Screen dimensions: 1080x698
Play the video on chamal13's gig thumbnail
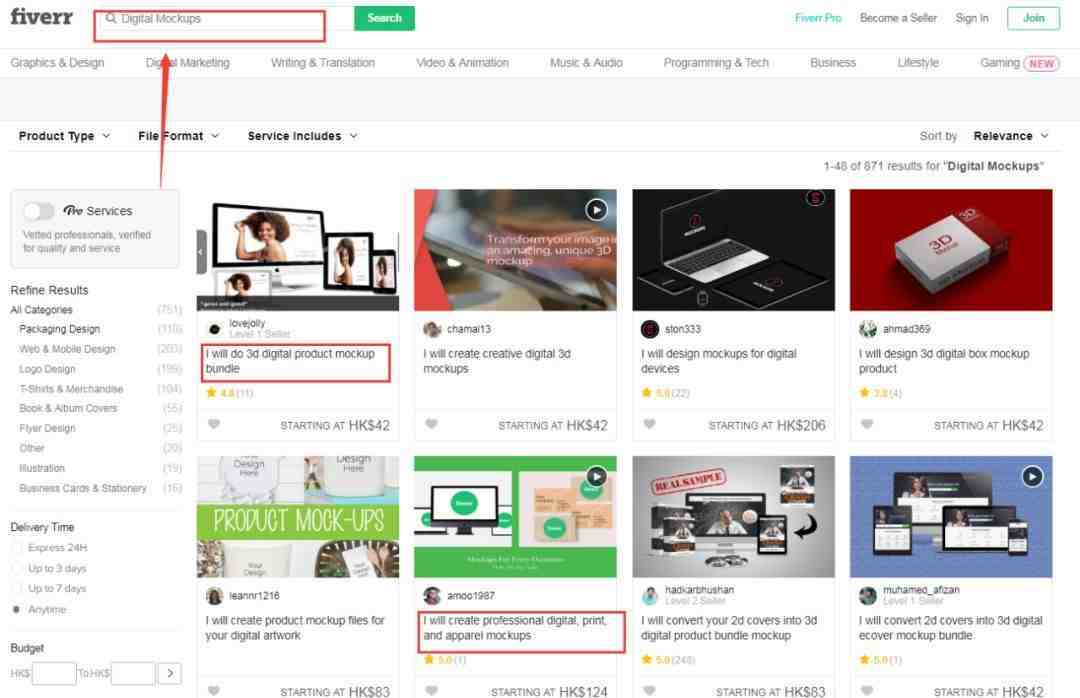596,209
